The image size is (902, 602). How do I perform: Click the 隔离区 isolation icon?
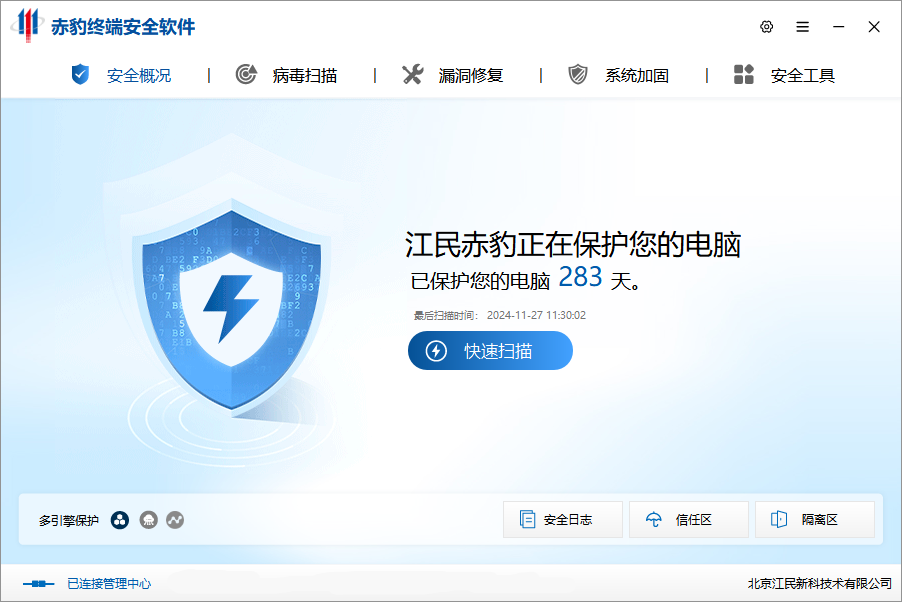click(779, 520)
